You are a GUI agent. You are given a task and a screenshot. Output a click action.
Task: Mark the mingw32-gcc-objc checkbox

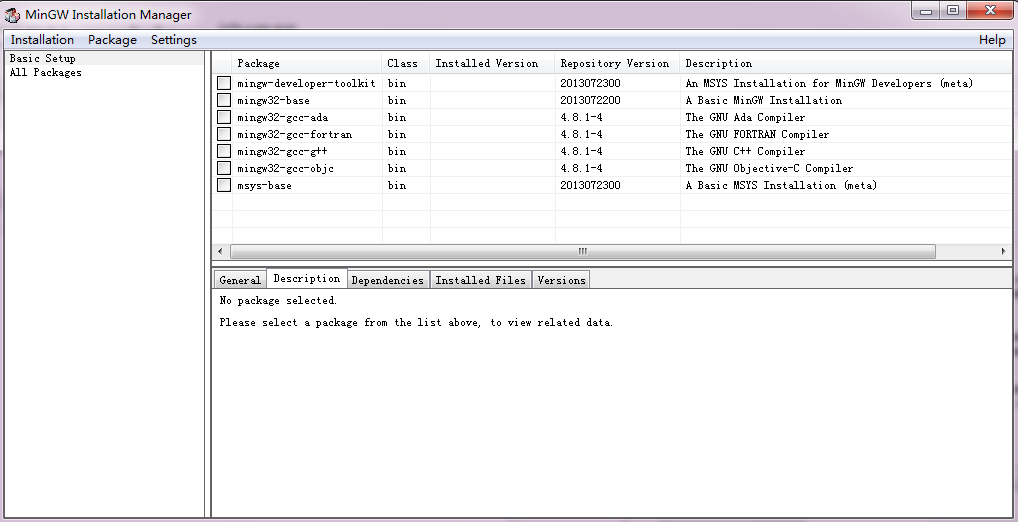click(224, 168)
